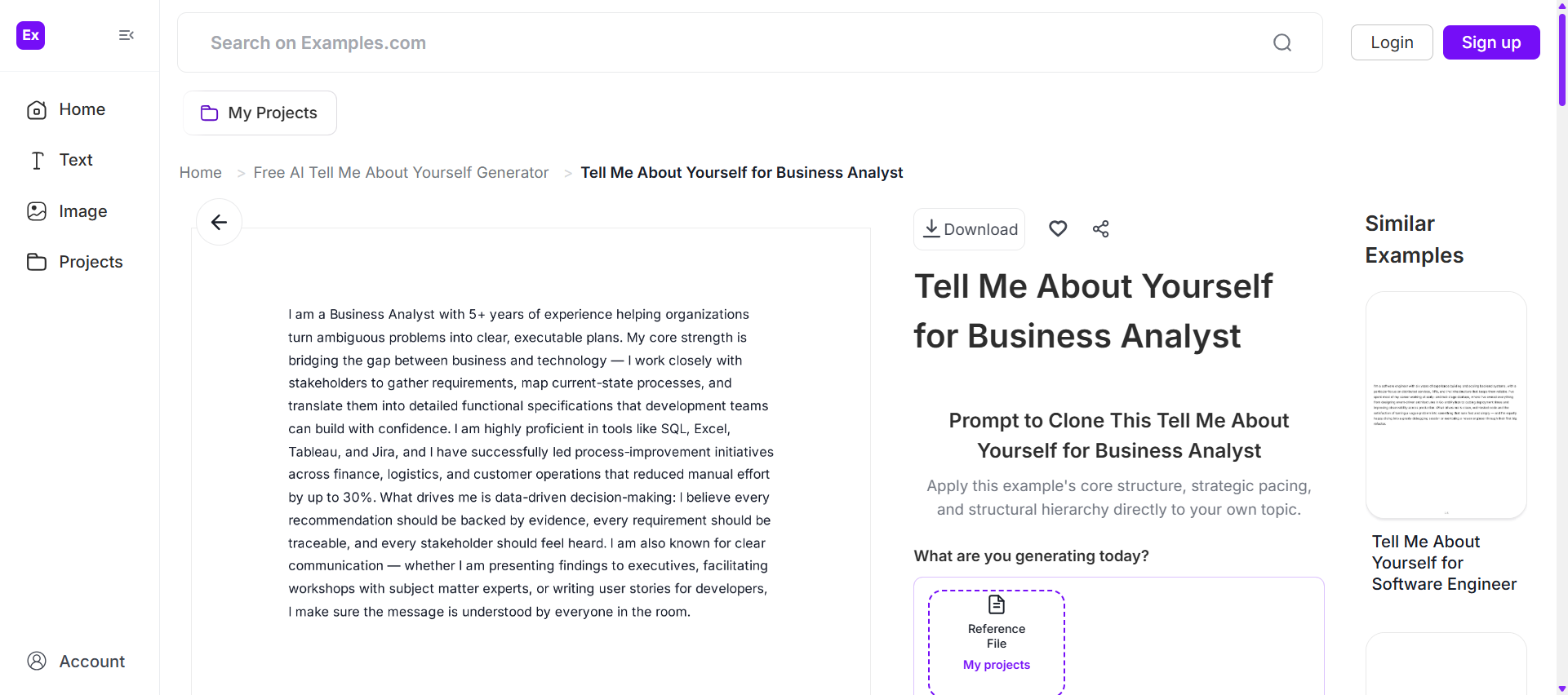Click the Download button
This screenshot has width=1568, height=695.
click(969, 229)
